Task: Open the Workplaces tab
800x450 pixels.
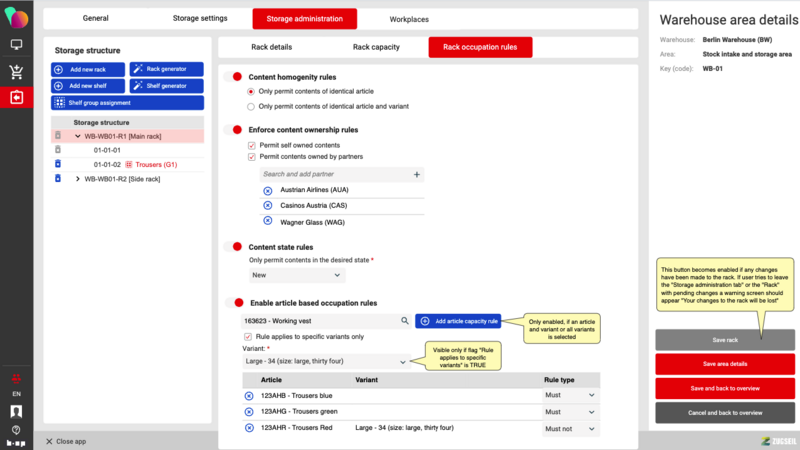Action: [411, 18]
